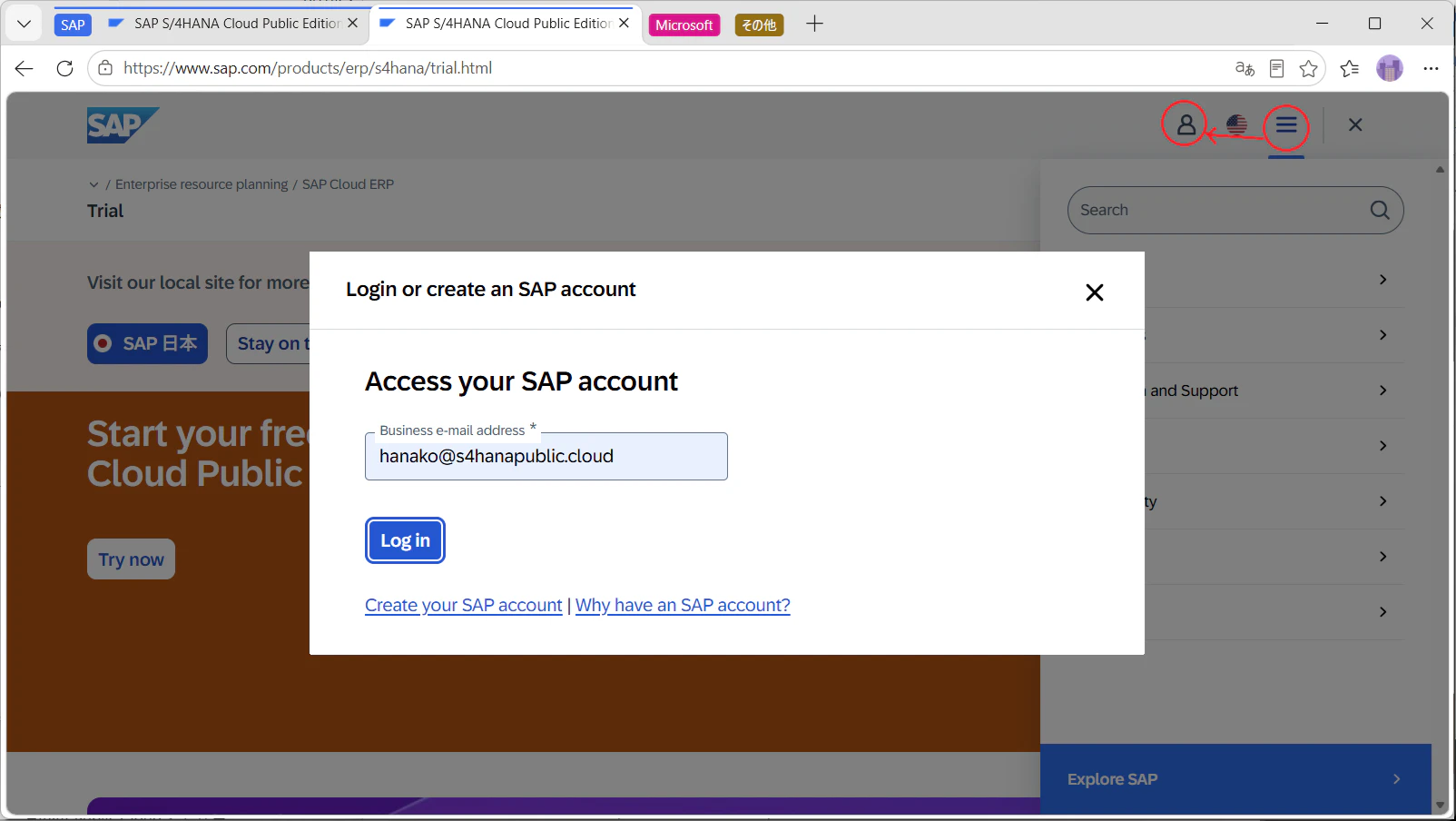Expand the 'and Support' menu row chevron
The width and height of the screenshot is (1456, 821).
1382,391
